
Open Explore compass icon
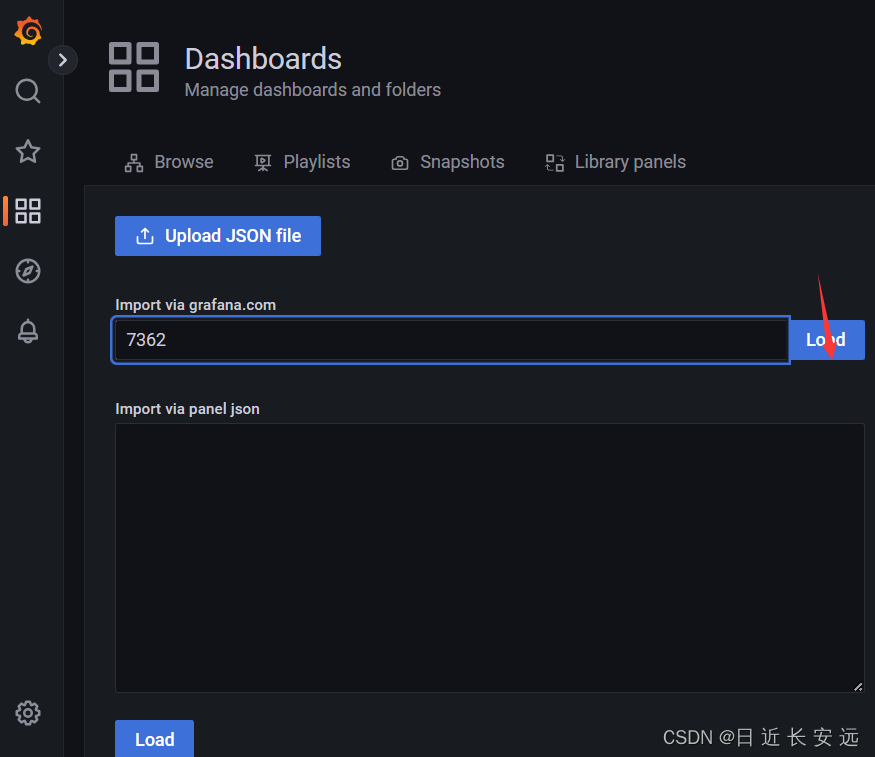tap(28, 271)
